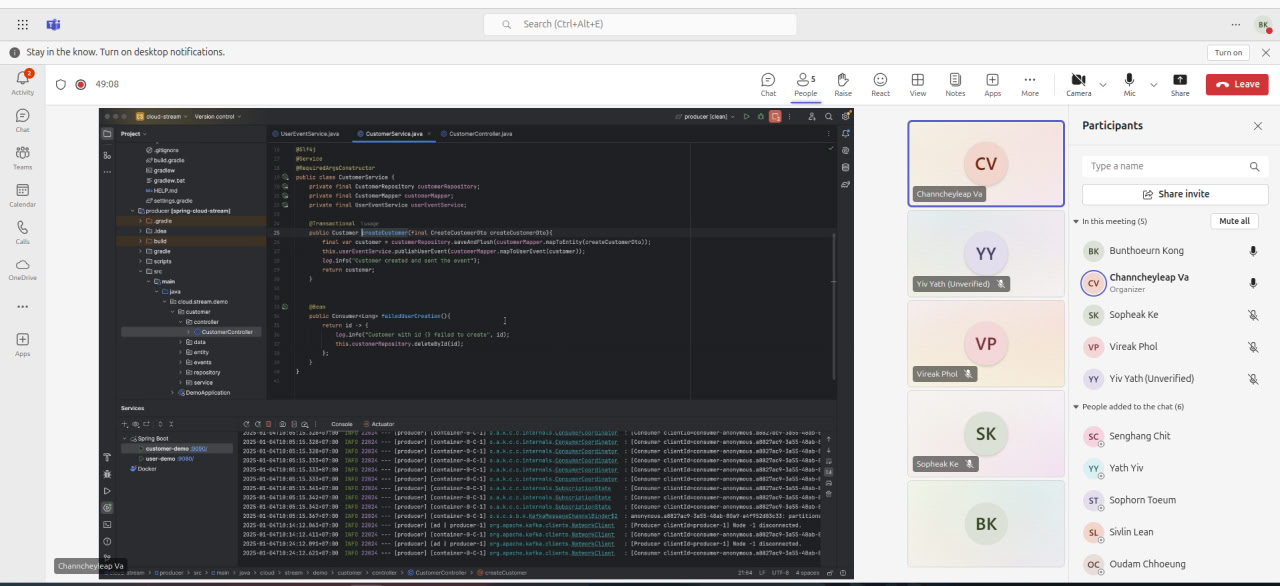Viewport: 1280px width, 586px height.
Task: Show more apps via the sidebar ellipsis
Action: pyautogui.click(x=22, y=306)
